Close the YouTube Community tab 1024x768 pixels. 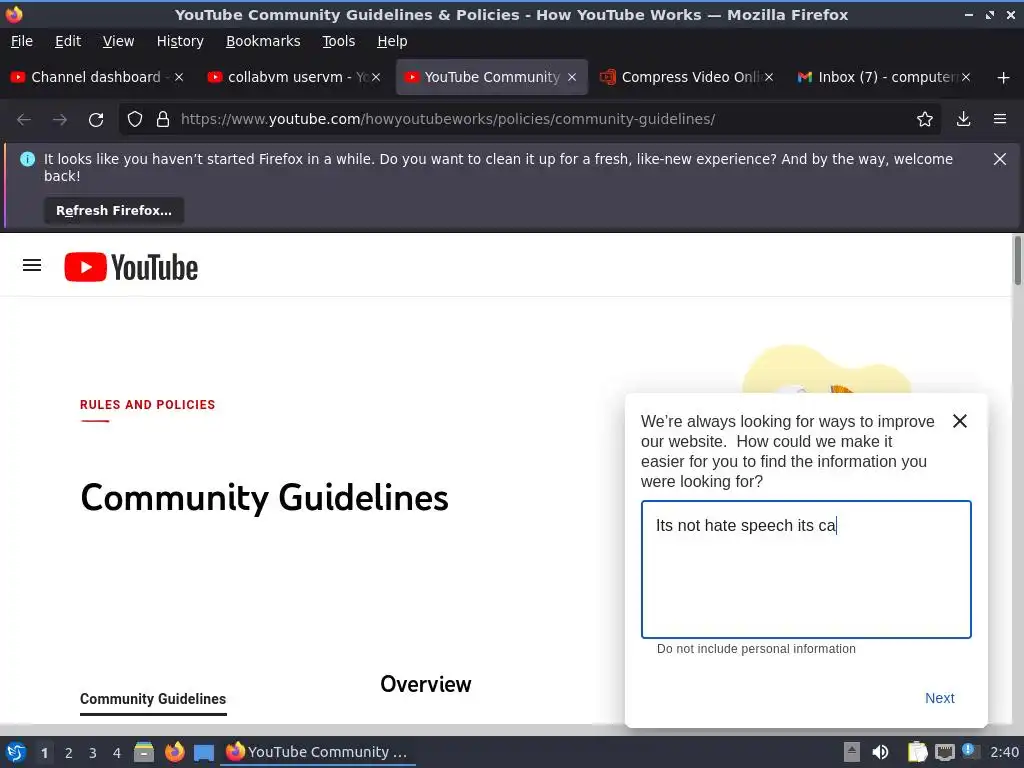click(572, 77)
